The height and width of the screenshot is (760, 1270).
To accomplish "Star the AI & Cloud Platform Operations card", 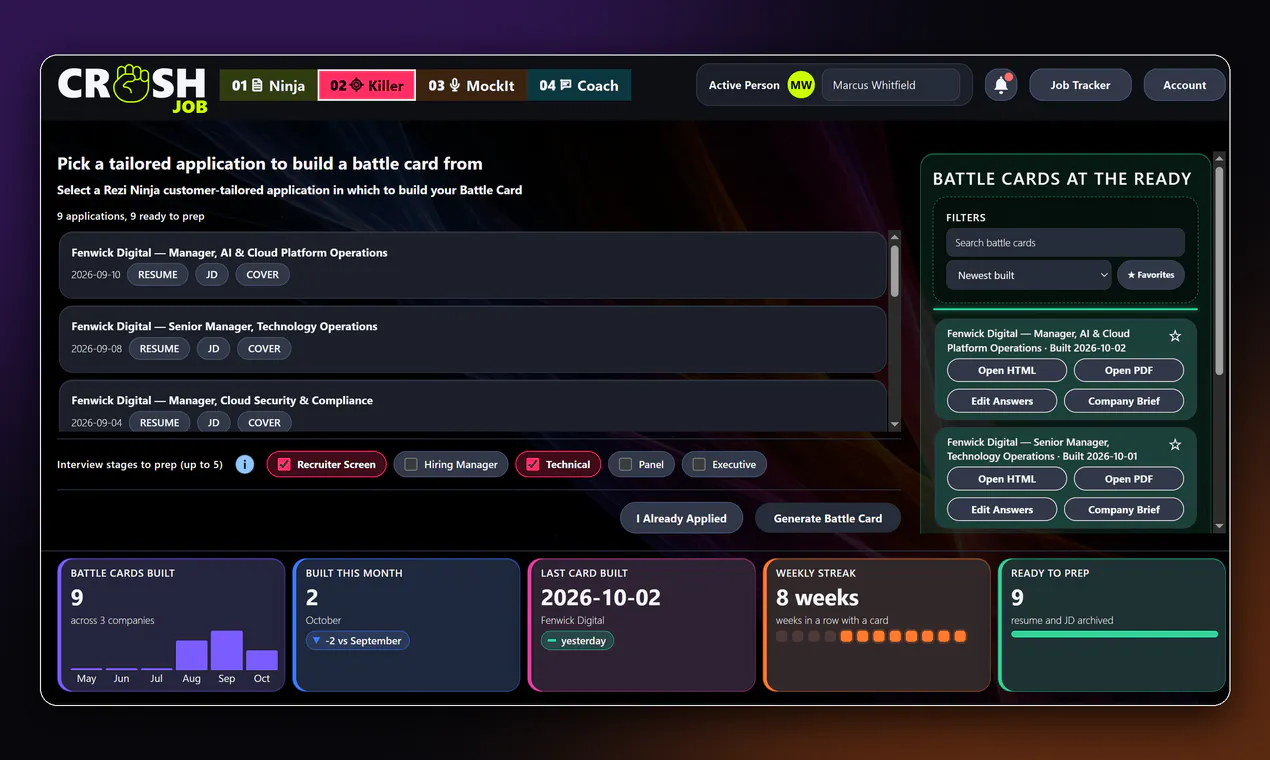I will 1175,336.
